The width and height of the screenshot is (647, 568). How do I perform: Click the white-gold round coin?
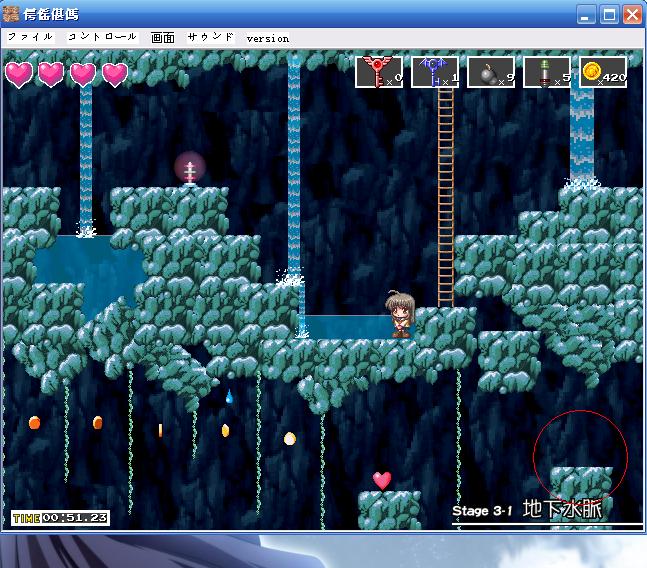tap(290, 438)
